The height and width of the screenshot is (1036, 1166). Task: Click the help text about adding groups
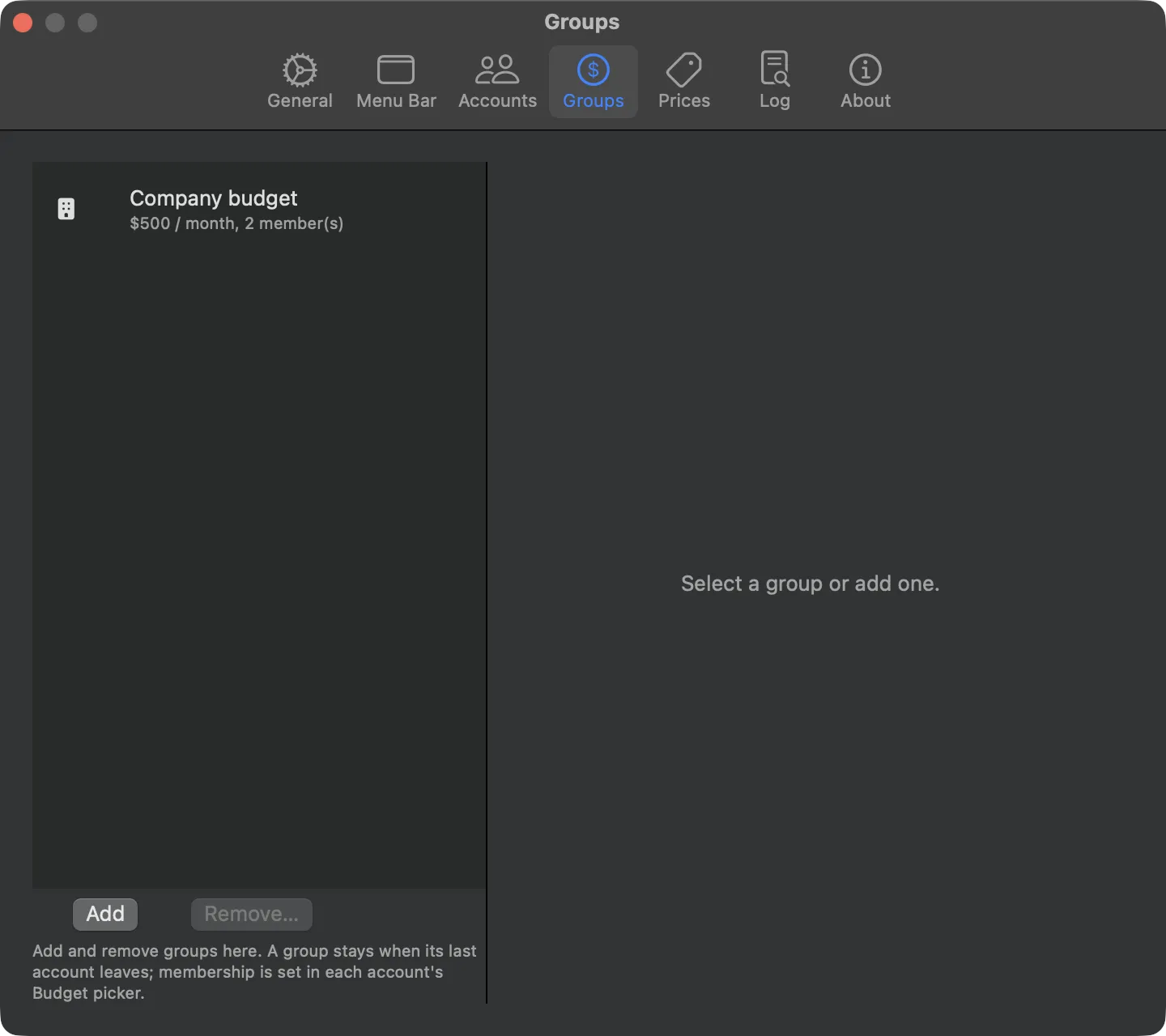click(x=254, y=971)
